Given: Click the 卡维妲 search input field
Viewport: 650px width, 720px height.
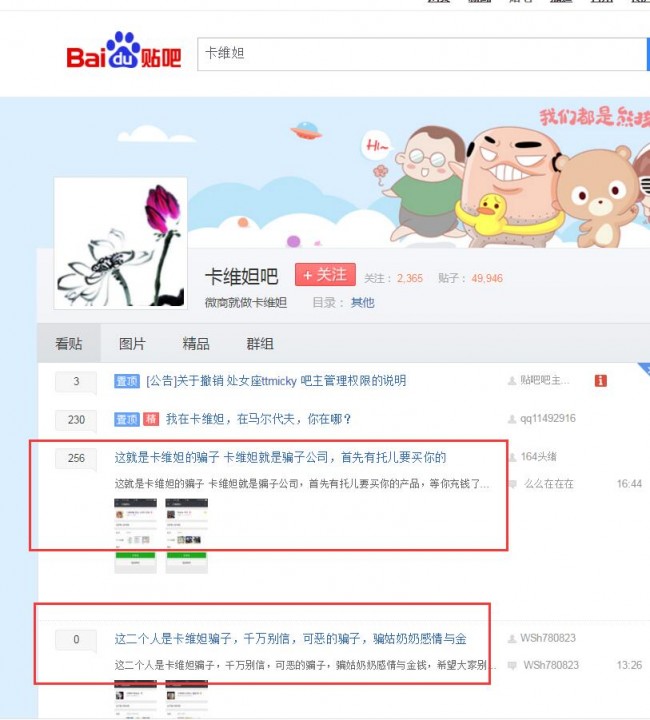Looking at the screenshot, I should tap(422, 54).
